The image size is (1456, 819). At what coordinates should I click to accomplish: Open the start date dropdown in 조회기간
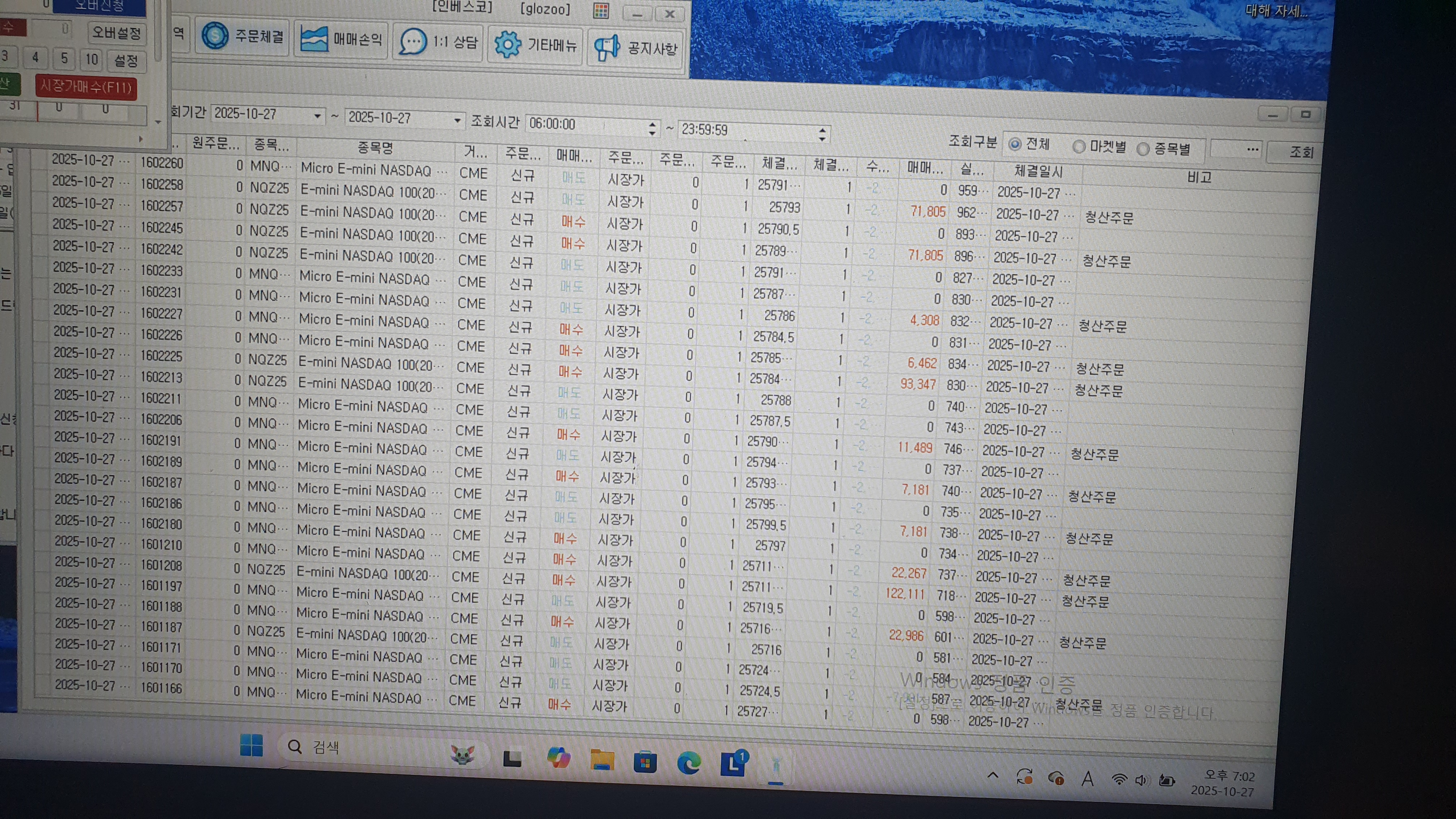pyautogui.click(x=318, y=116)
